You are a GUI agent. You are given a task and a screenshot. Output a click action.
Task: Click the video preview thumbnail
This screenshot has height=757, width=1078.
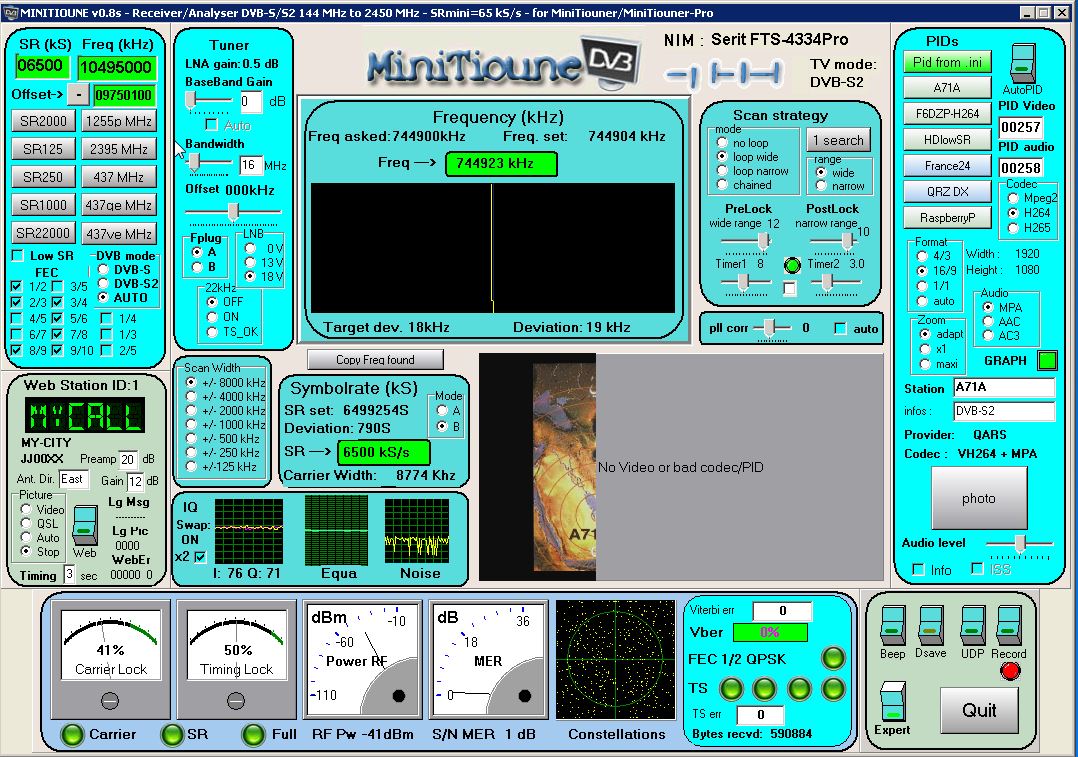tap(564, 467)
